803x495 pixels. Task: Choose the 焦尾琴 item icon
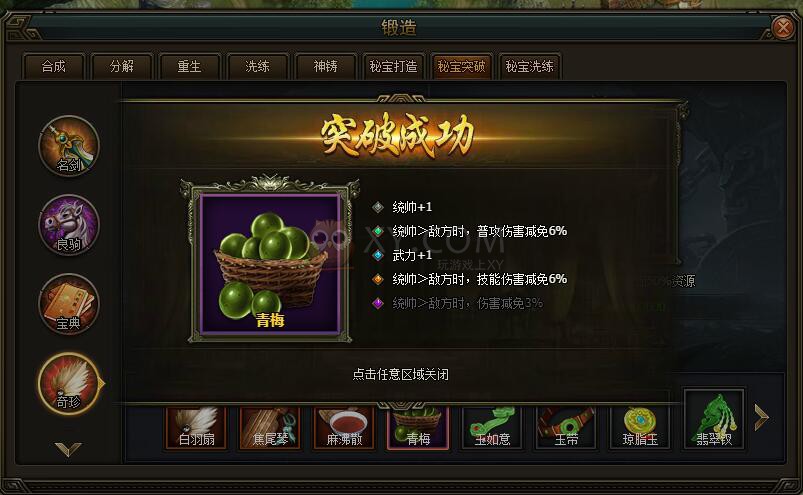point(270,427)
